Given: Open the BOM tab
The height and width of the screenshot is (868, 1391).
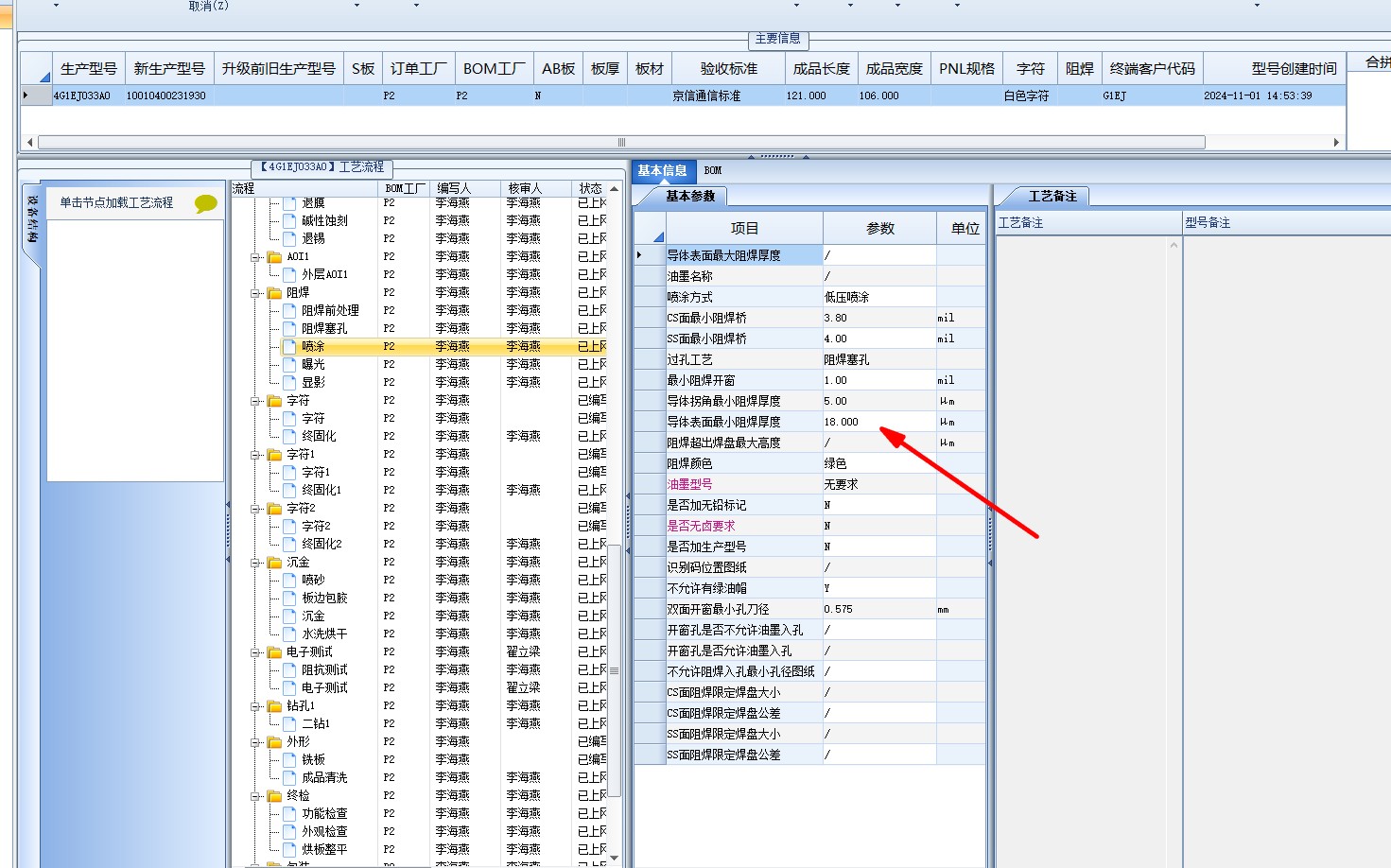Looking at the screenshot, I should pos(713,171).
